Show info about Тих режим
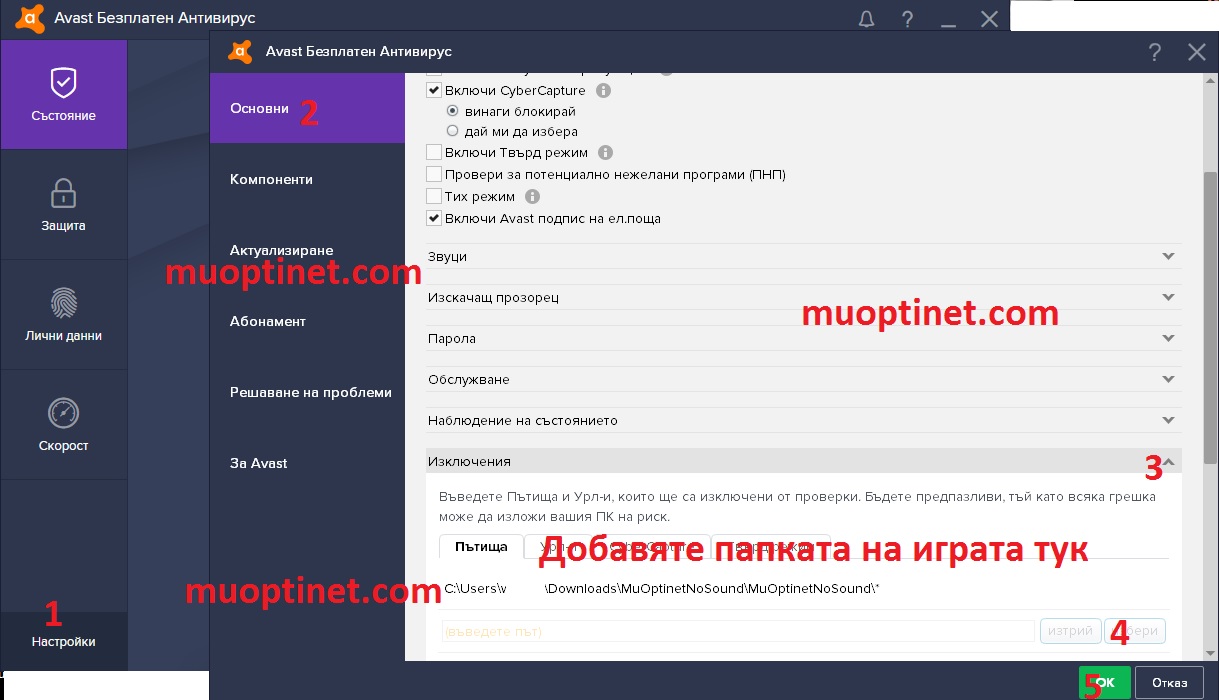The image size is (1219, 700). [533, 197]
